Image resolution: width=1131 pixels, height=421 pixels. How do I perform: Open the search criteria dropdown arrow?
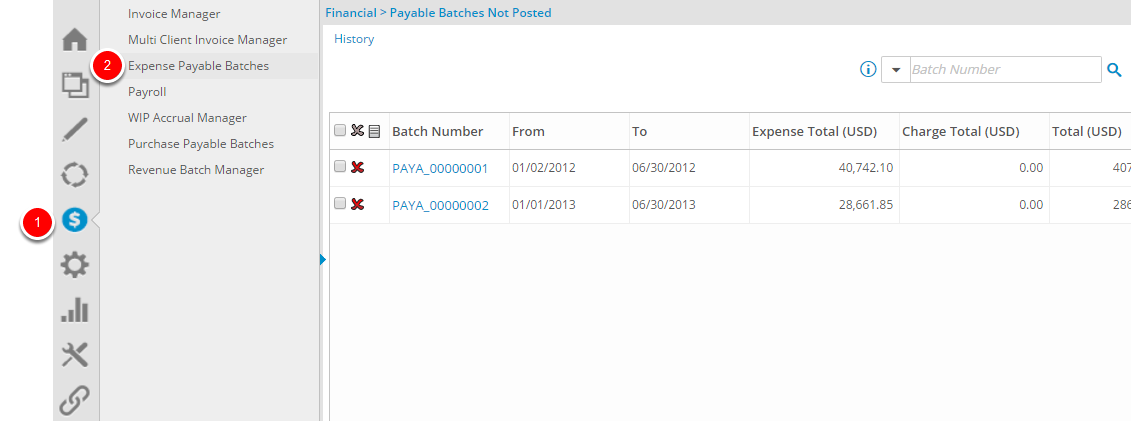coord(896,70)
